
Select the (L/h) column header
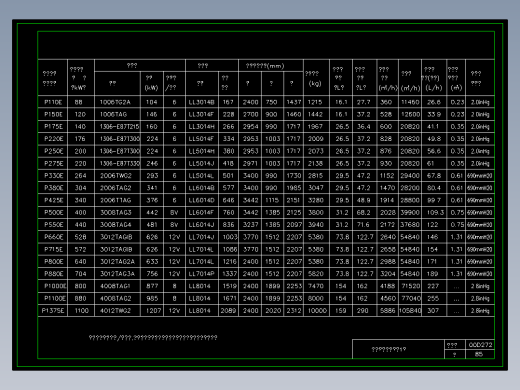click(433, 88)
